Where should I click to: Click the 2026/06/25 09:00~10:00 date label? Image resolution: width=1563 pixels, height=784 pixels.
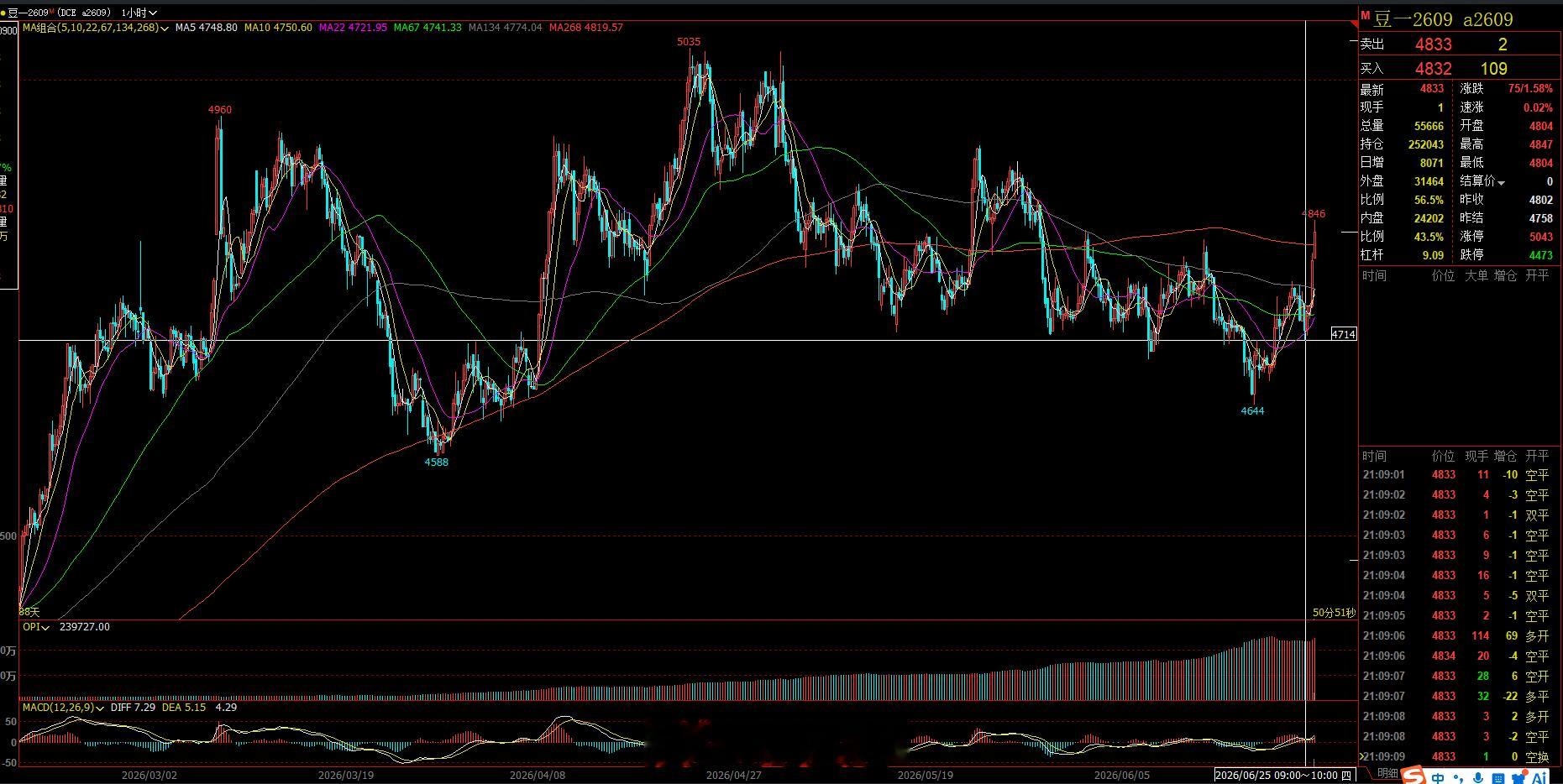1284,776
